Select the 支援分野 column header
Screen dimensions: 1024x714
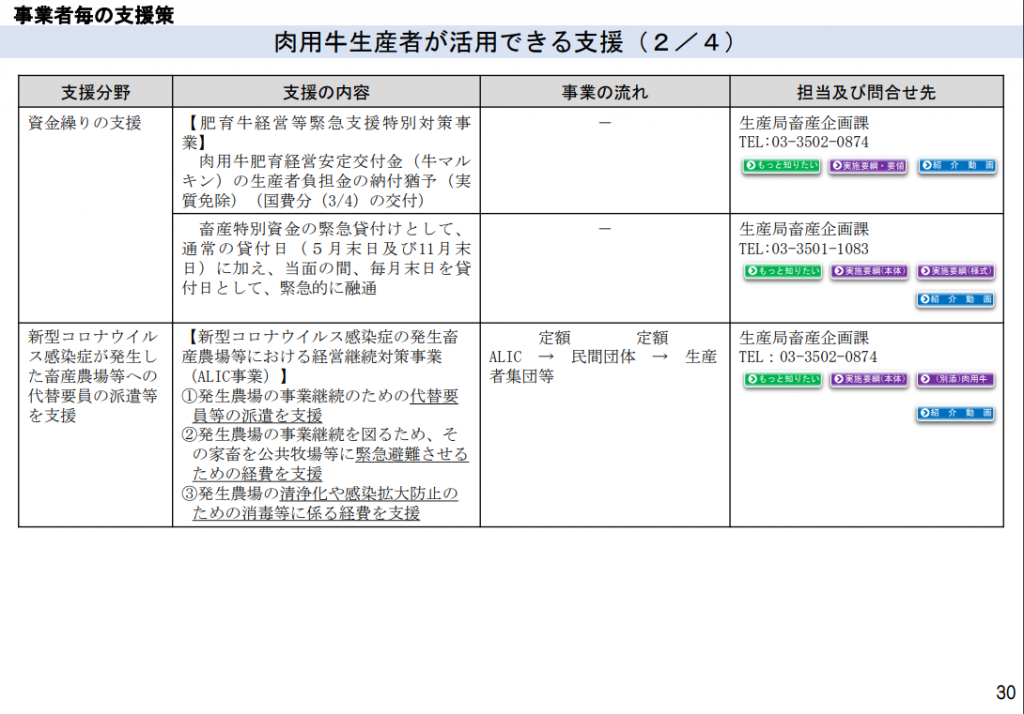click(95, 91)
